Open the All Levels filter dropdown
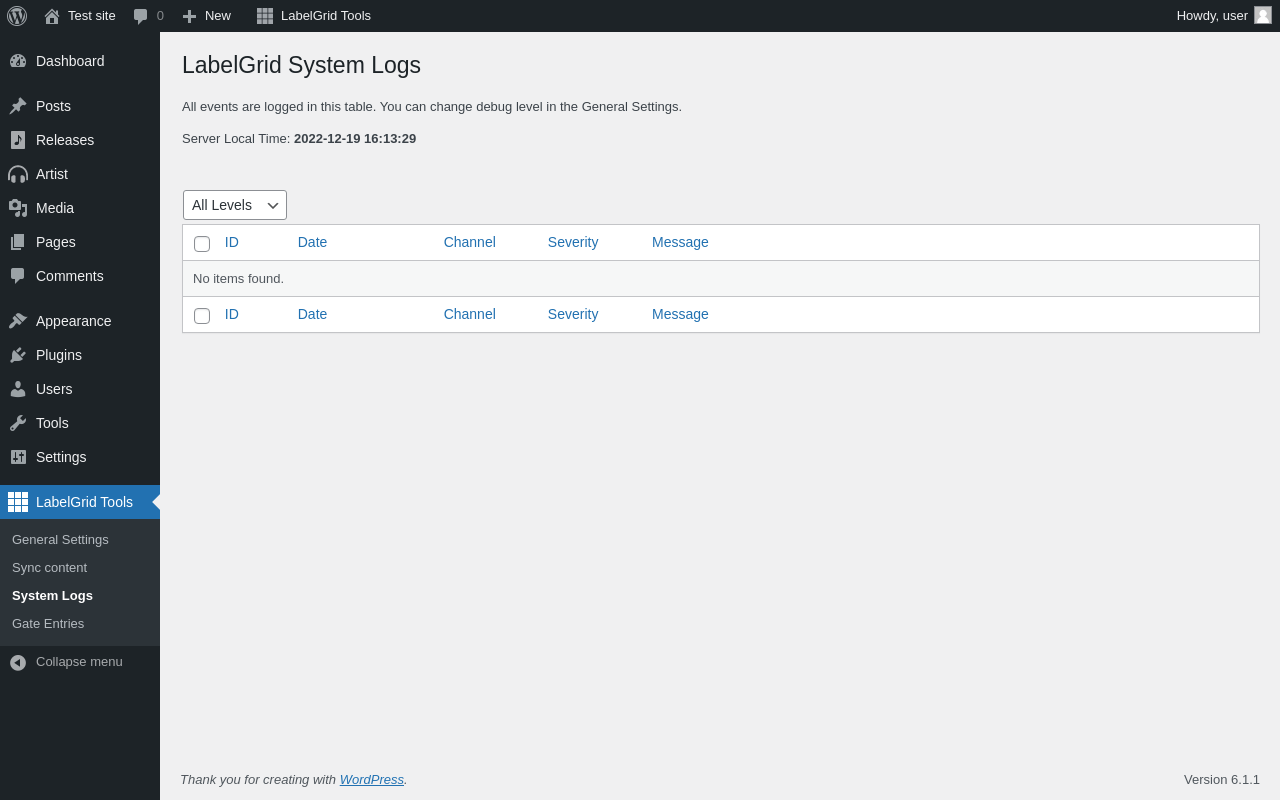 [235, 205]
